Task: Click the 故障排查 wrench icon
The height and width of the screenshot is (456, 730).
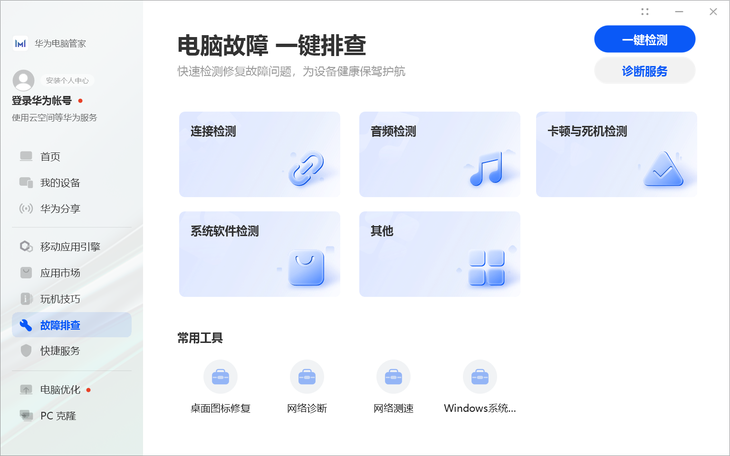Action: coord(26,325)
